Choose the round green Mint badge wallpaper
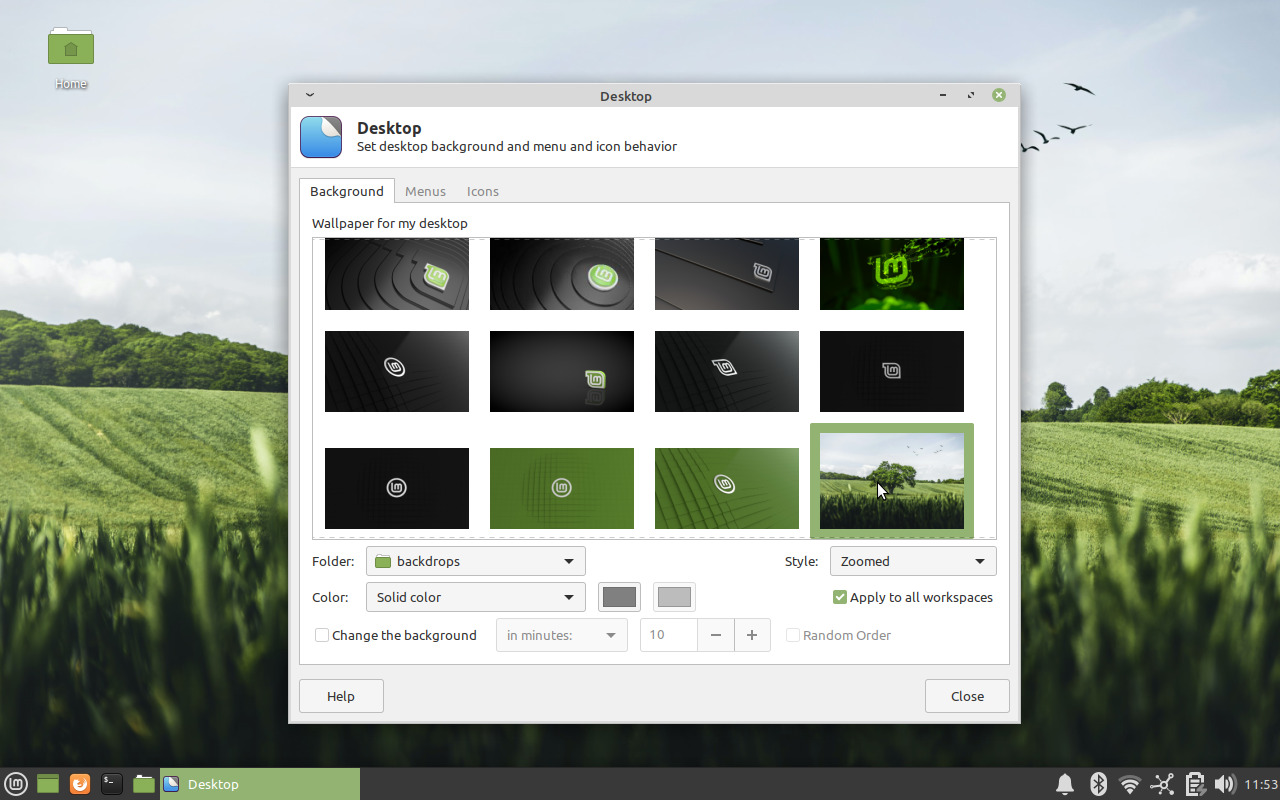Viewport: 1280px width, 800px height. pyautogui.click(x=562, y=274)
